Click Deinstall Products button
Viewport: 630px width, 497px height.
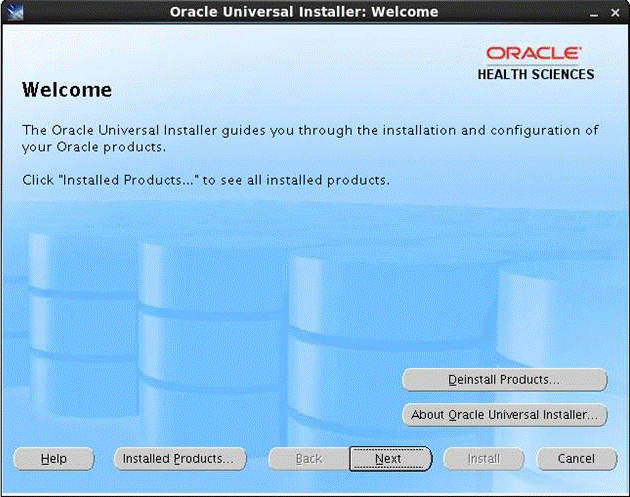(504, 380)
